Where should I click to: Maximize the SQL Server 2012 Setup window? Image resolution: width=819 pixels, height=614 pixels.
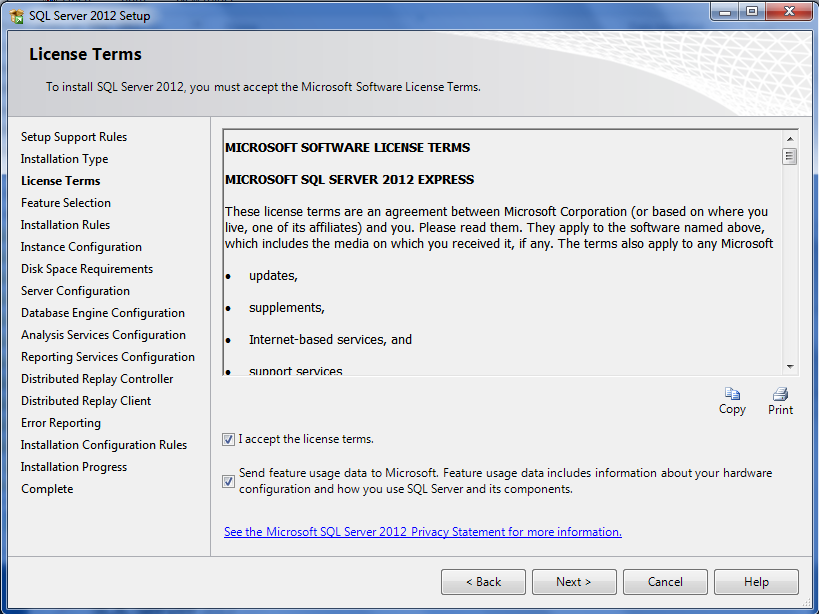point(752,11)
